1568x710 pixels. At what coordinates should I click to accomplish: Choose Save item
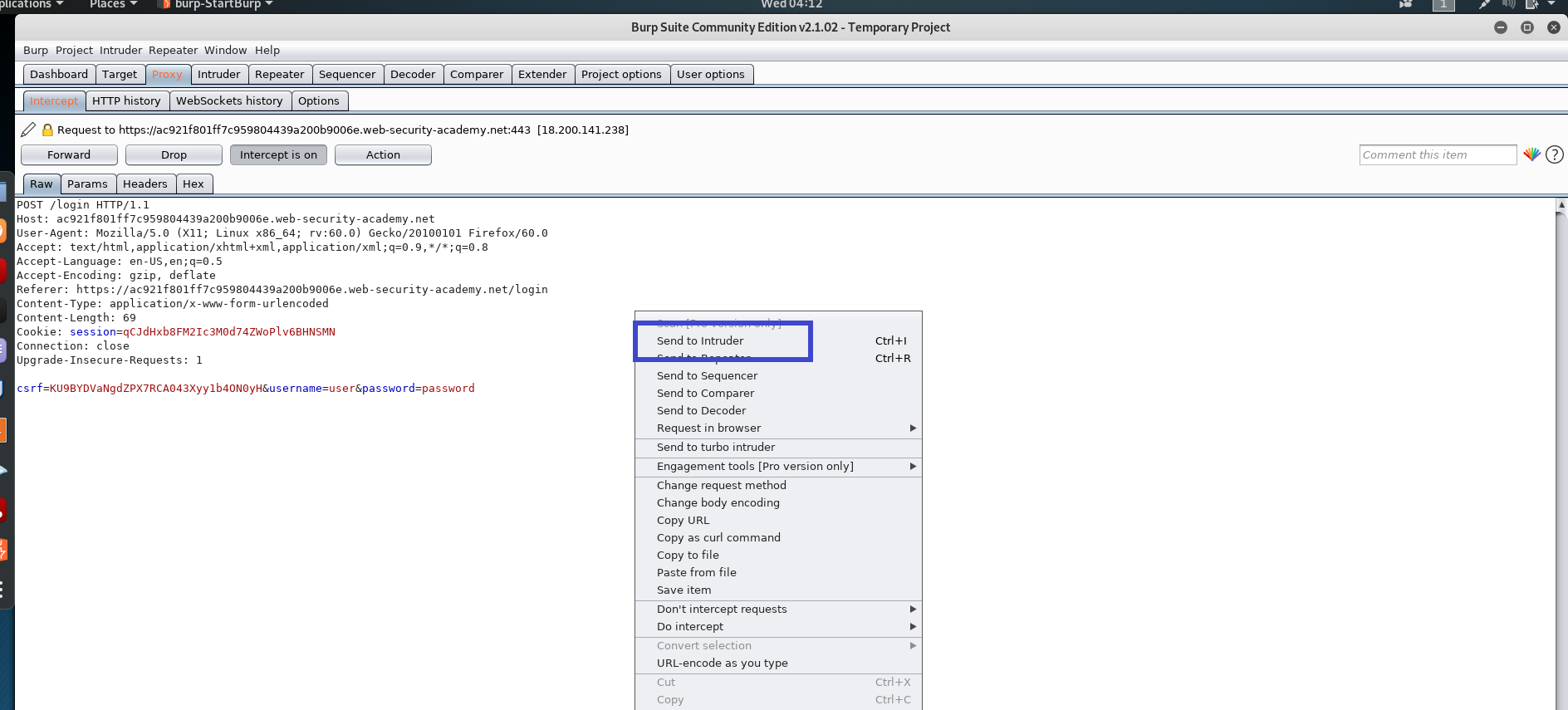pos(778,590)
